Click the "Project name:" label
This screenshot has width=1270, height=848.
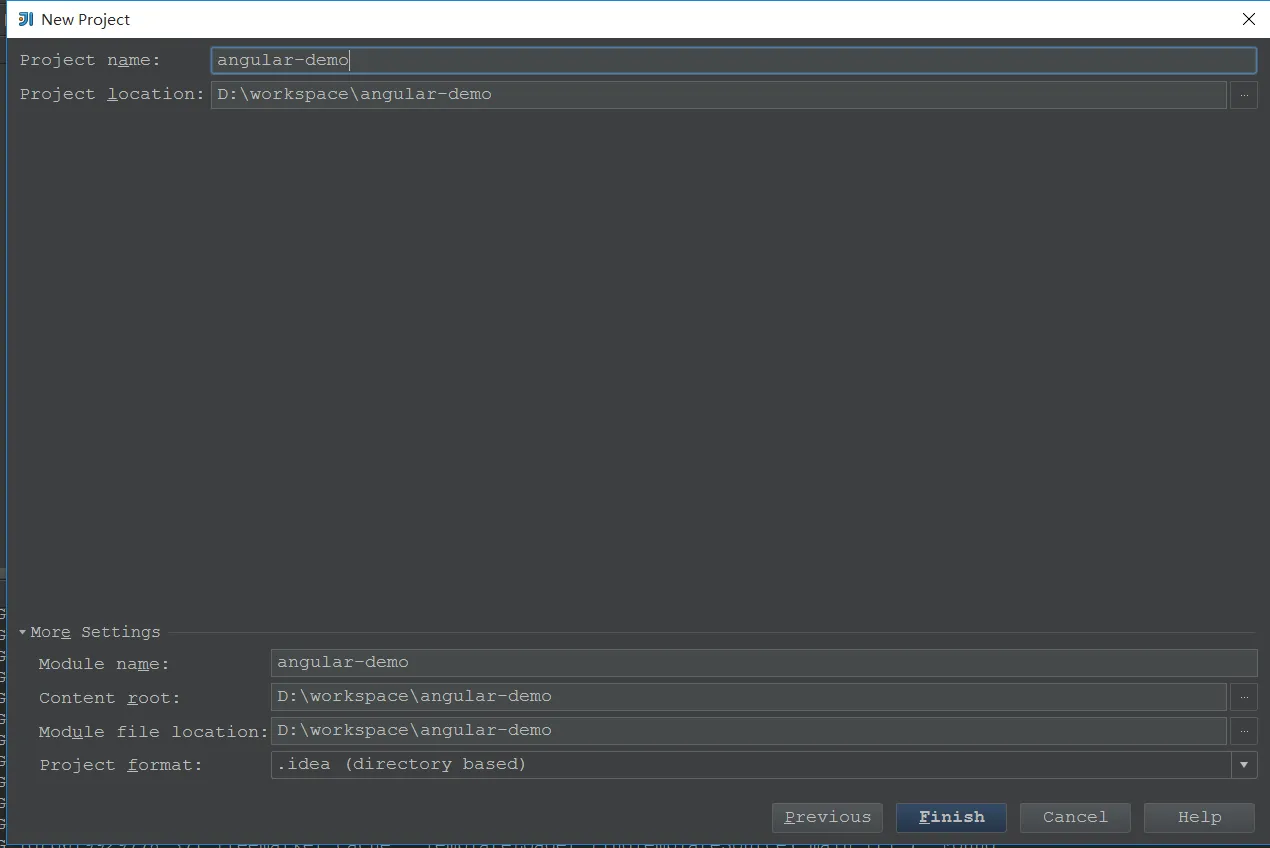tap(90, 60)
